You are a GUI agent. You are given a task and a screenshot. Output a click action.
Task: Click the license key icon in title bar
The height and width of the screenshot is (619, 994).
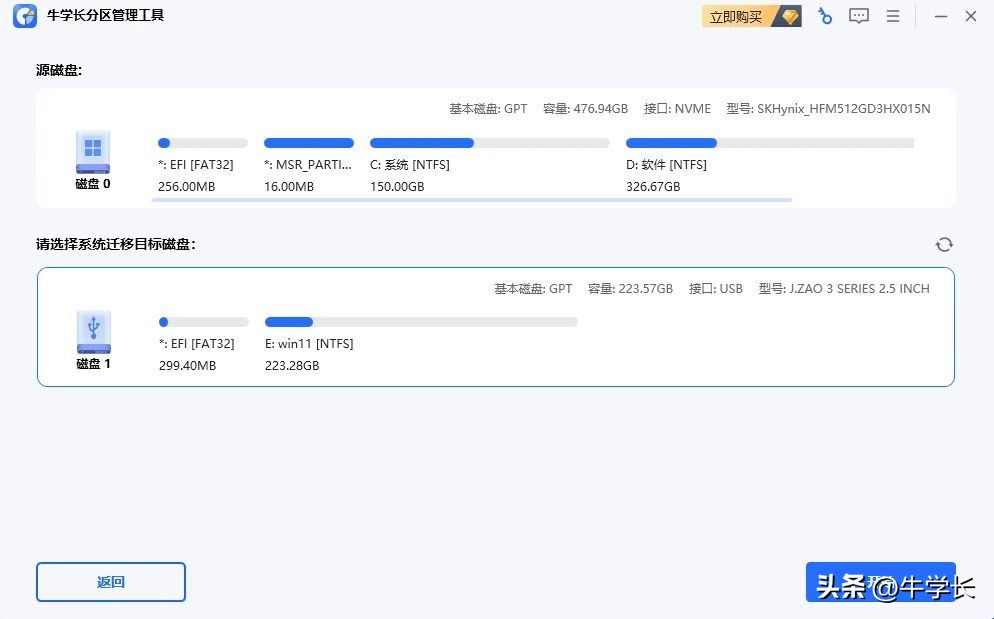click(824, 16)
